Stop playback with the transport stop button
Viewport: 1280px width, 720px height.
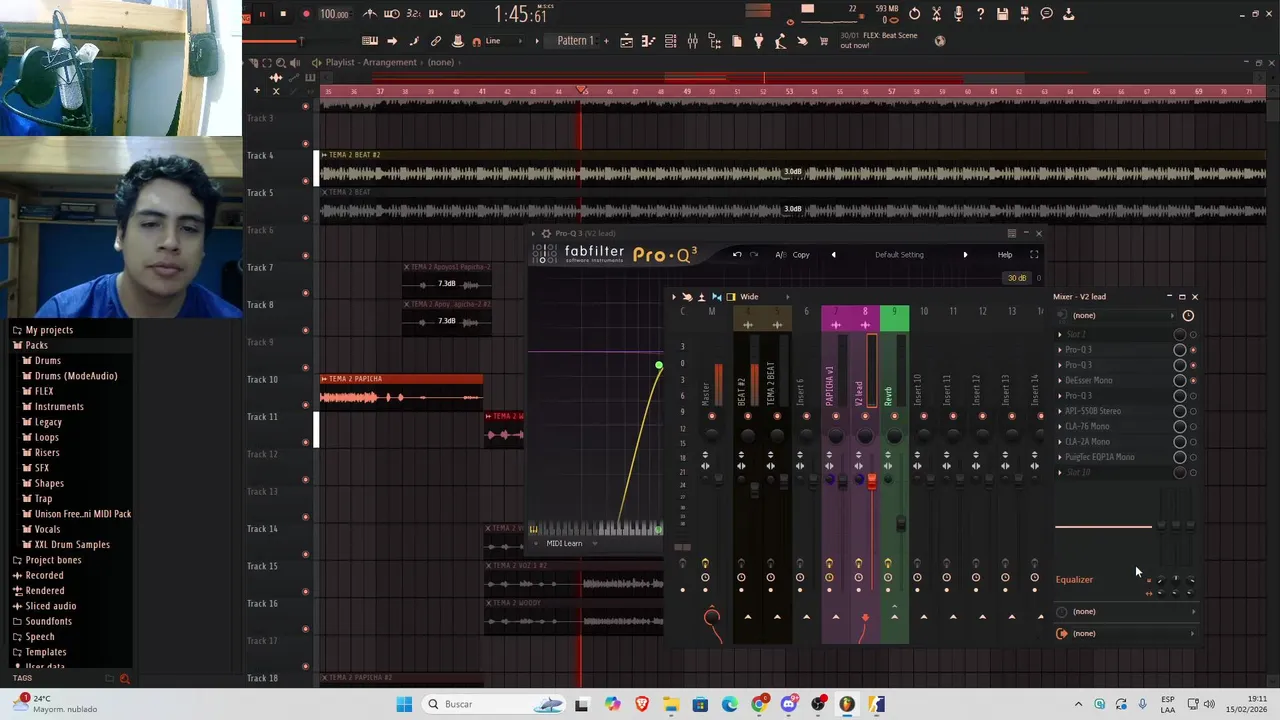point(283,14)
